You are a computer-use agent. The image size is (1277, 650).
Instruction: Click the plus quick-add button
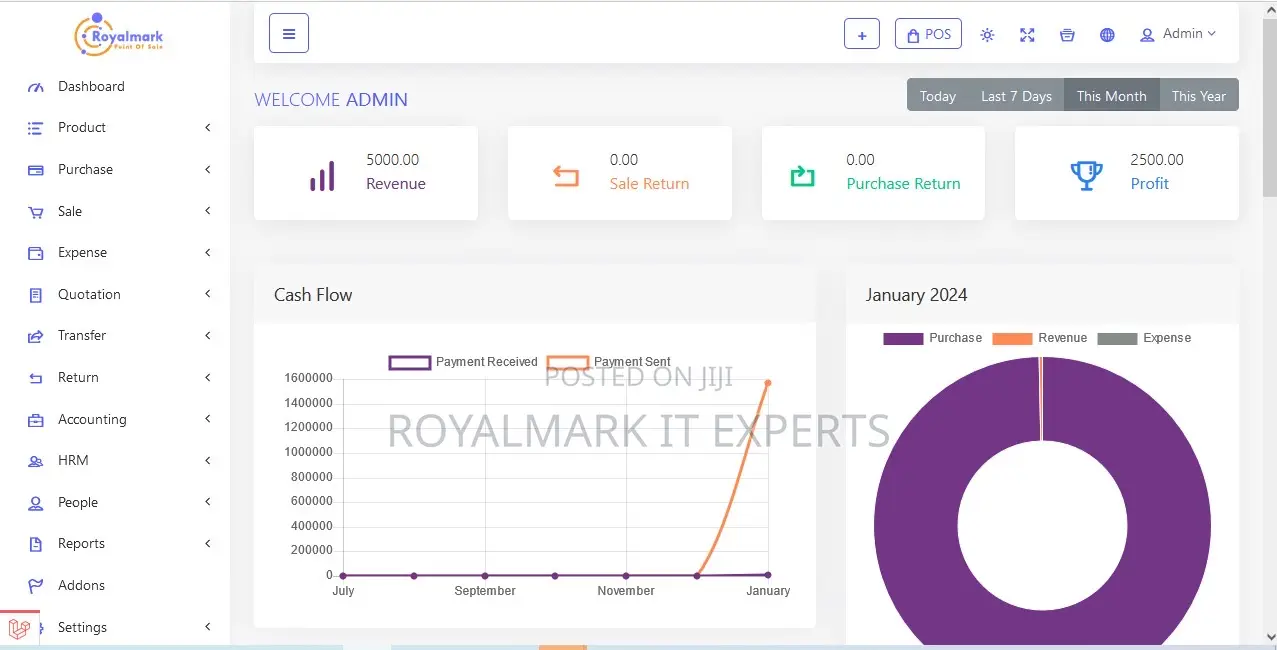pos(862,34)
